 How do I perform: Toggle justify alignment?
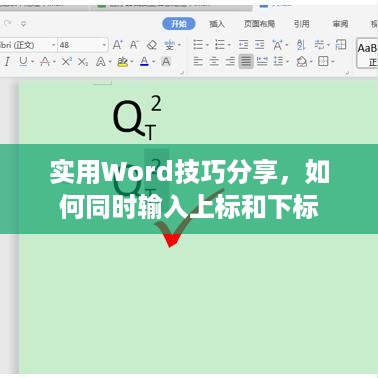(x=246, y=61)
